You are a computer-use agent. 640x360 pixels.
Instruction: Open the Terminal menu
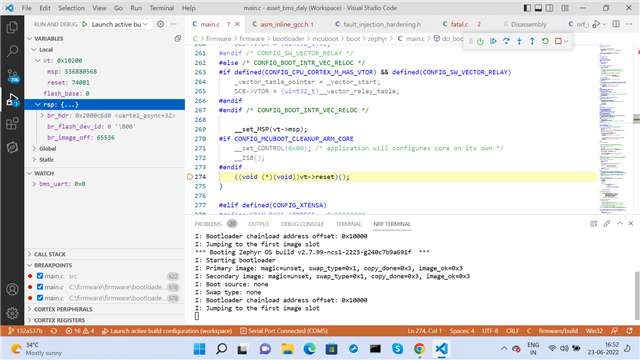162,8
